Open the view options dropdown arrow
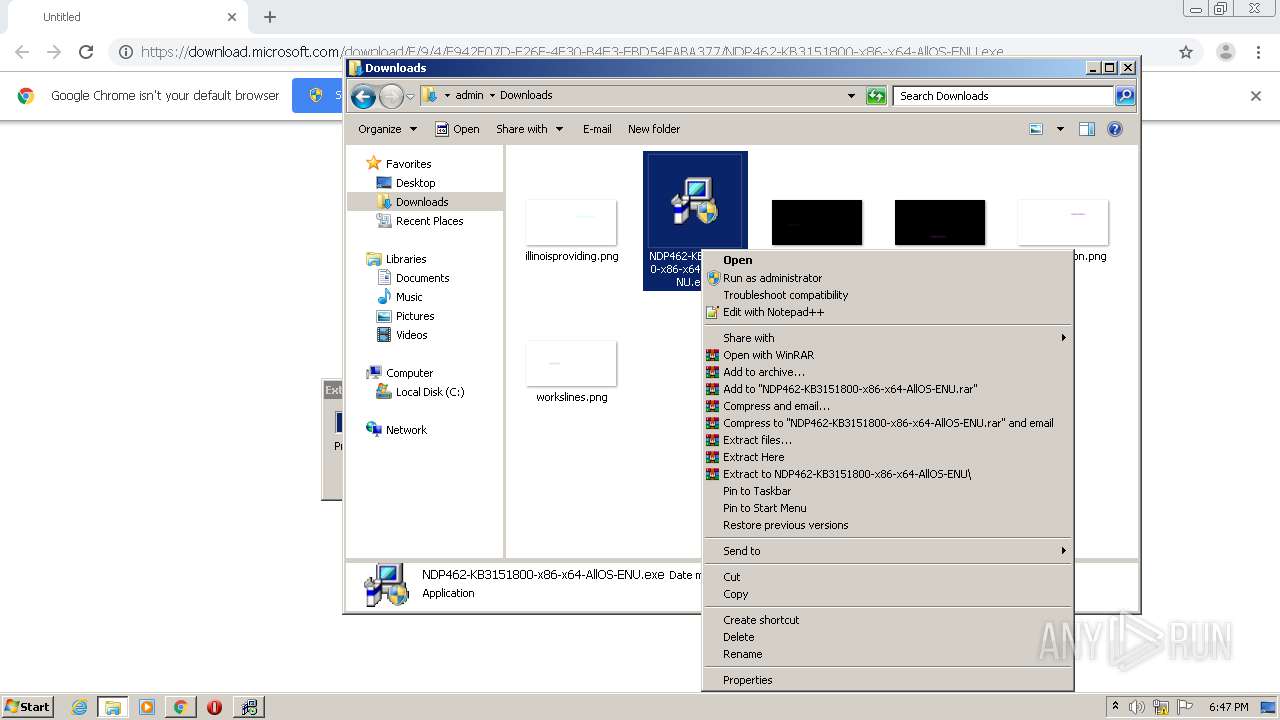 [x=1060, y=129]
